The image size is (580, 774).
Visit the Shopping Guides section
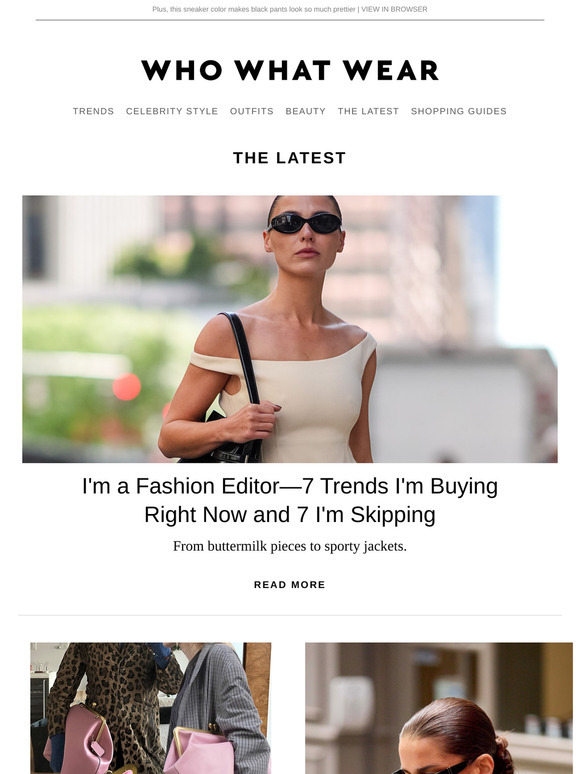(459, 111)
